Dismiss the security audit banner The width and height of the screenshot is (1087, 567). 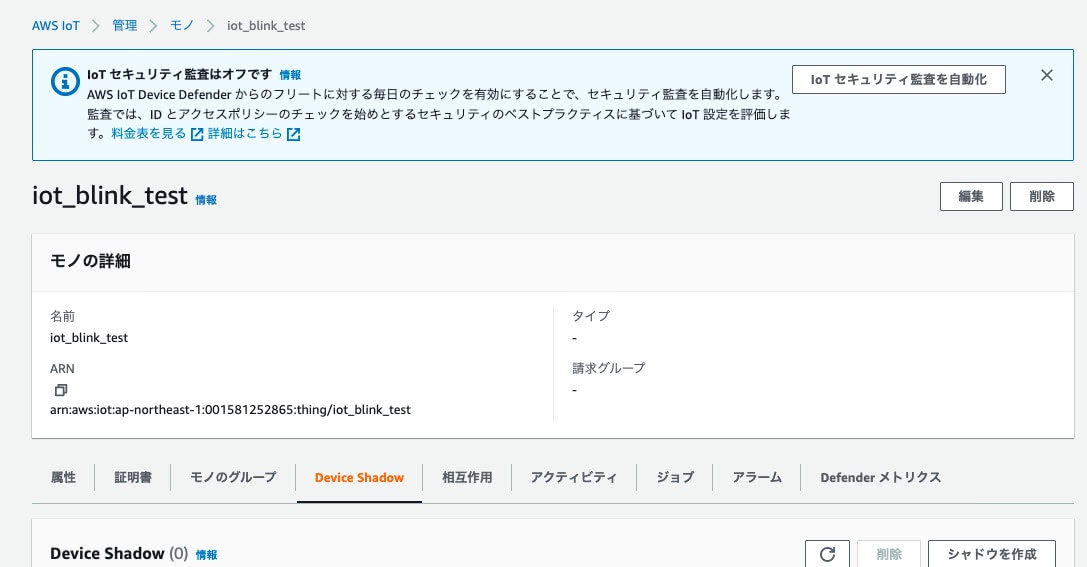coord(1047,75)
